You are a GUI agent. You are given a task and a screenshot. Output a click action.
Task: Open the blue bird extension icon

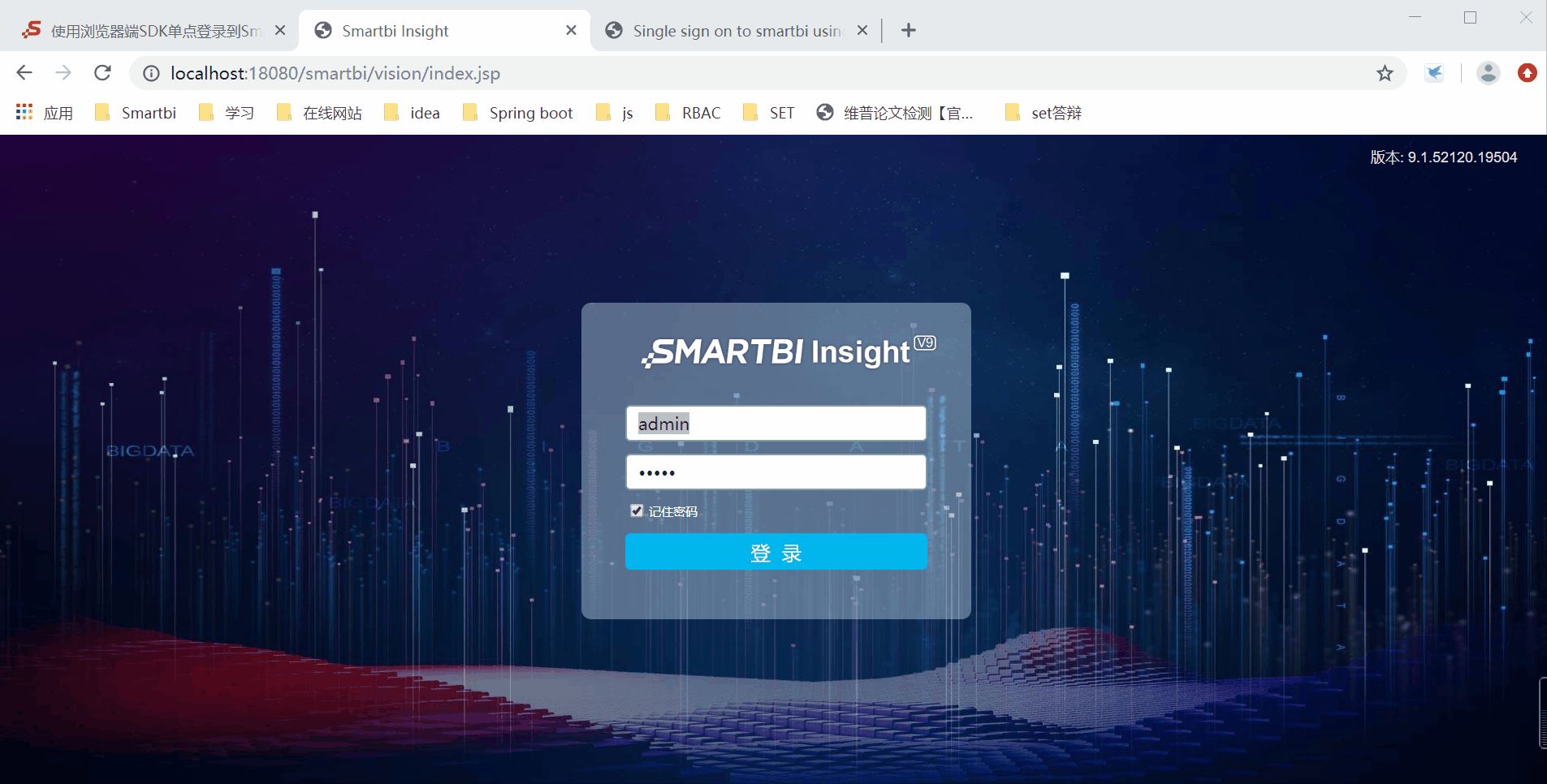[x=1435, y=73]
